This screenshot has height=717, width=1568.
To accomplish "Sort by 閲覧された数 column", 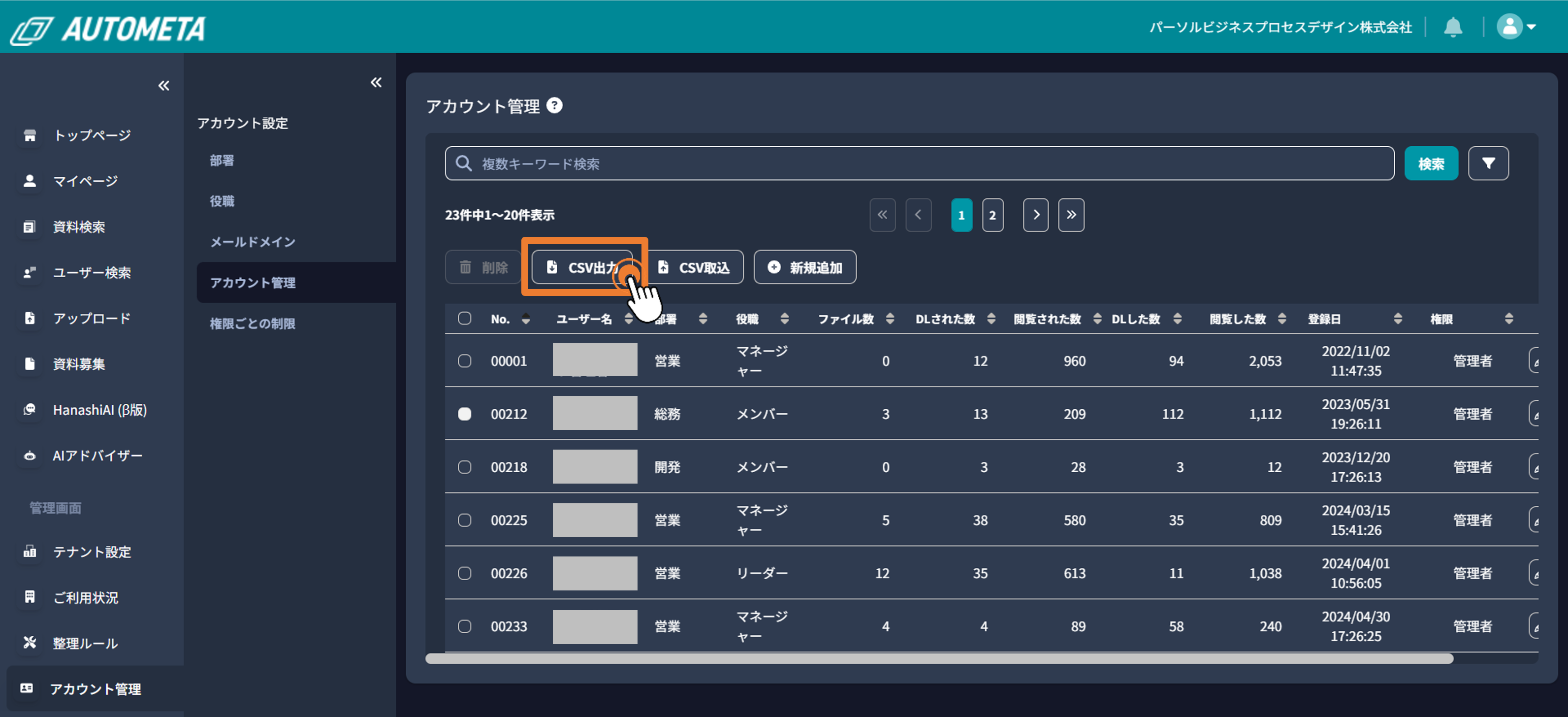I will coord(1097,319).
